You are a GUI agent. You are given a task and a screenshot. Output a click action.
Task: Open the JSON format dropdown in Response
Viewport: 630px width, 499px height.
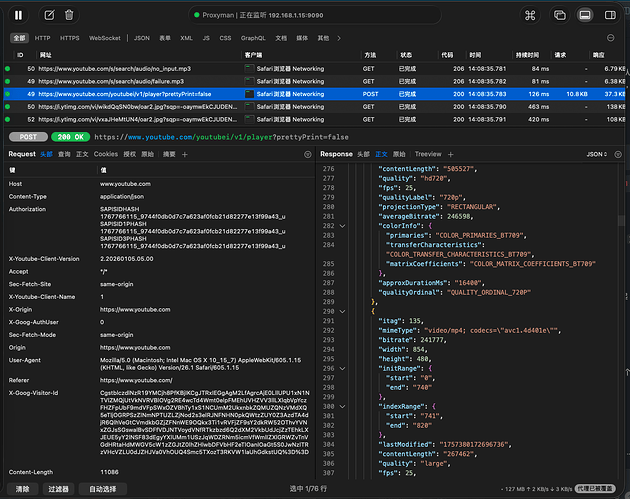coord(597,154)
